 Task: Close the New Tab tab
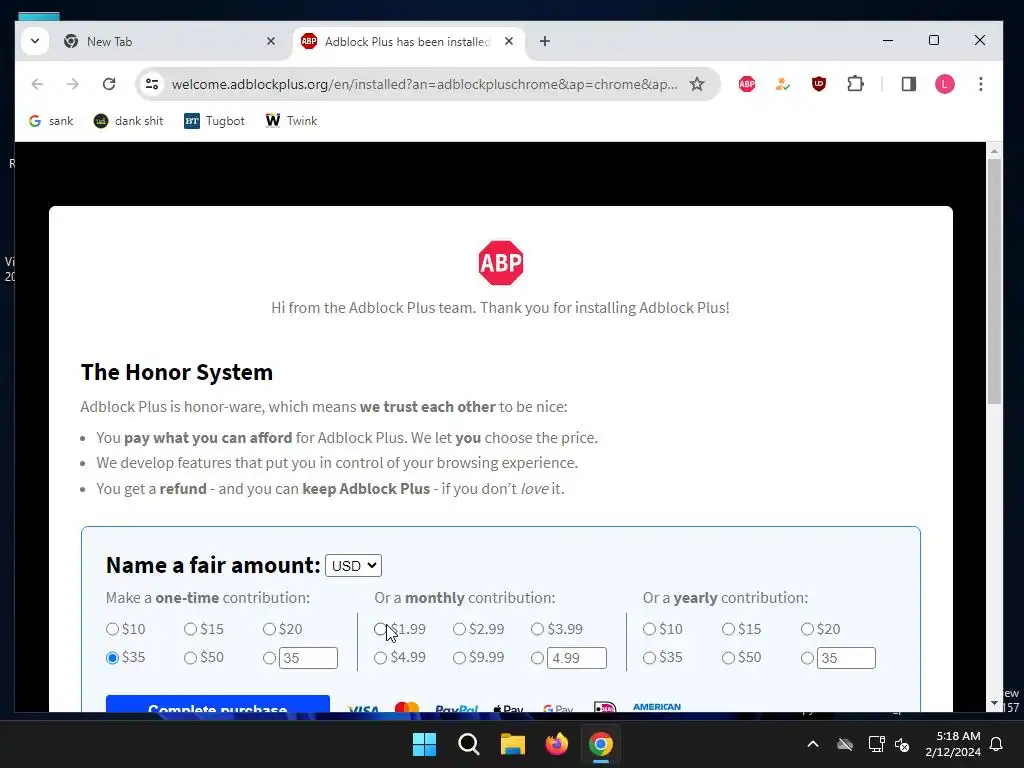tap(271, 41)
